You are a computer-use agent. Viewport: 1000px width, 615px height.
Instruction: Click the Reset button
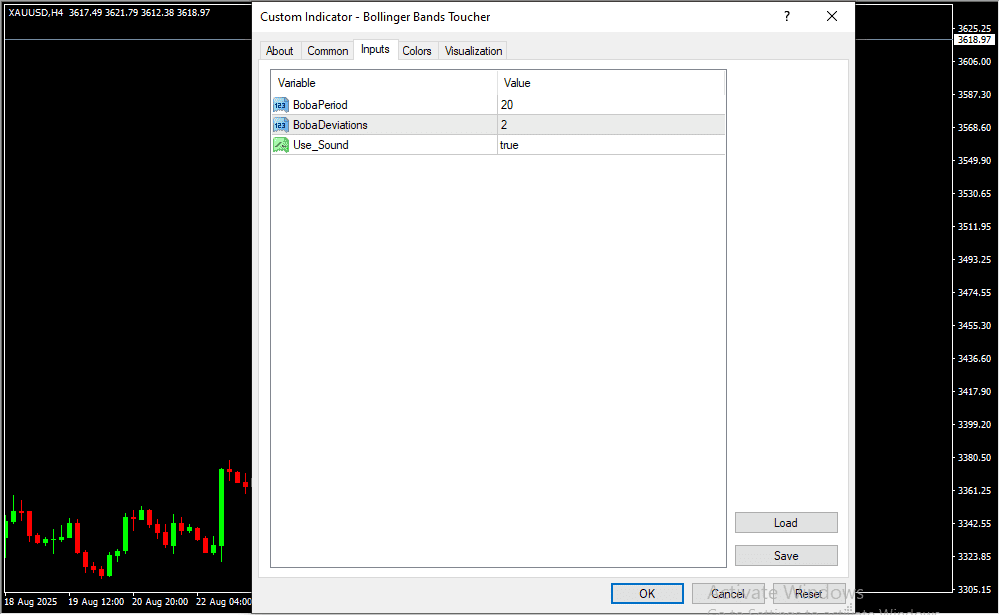(809, 594)
